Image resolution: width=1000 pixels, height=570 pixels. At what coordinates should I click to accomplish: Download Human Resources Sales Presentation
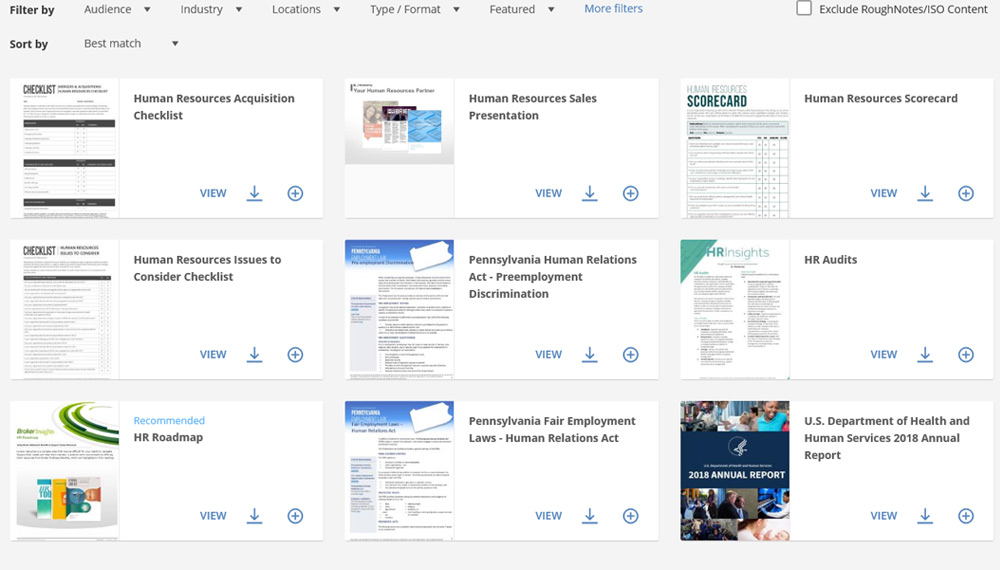click(x=590, y=193)
